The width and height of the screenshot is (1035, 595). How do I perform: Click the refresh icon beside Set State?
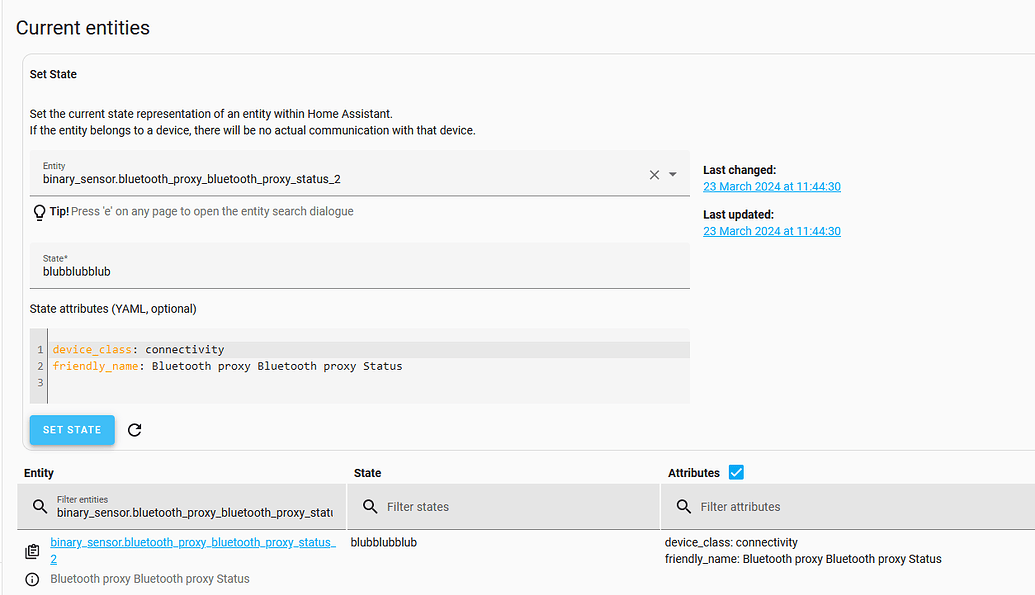tap(135, 430)
